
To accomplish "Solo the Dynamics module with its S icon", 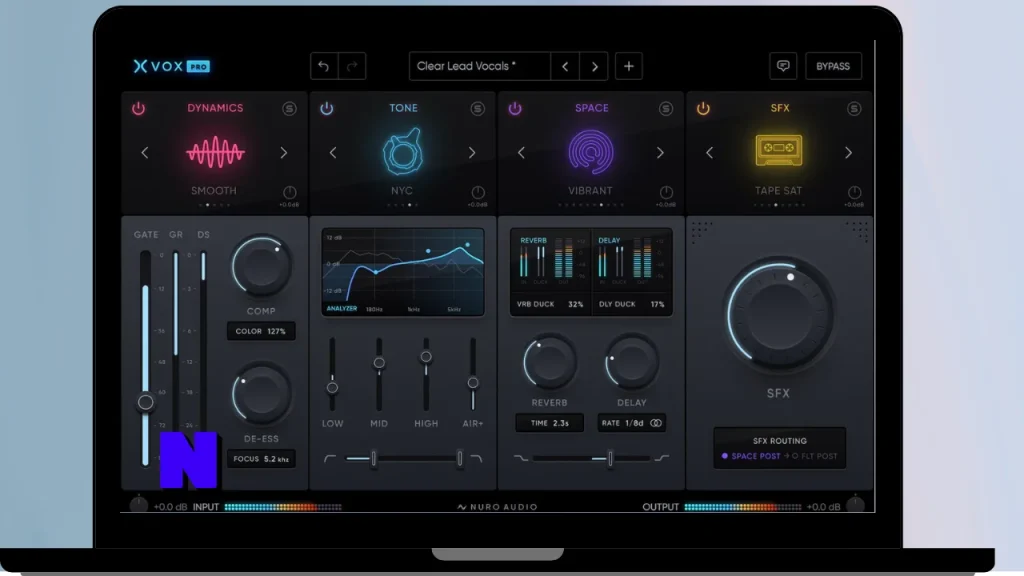I will tap(289, 108).
